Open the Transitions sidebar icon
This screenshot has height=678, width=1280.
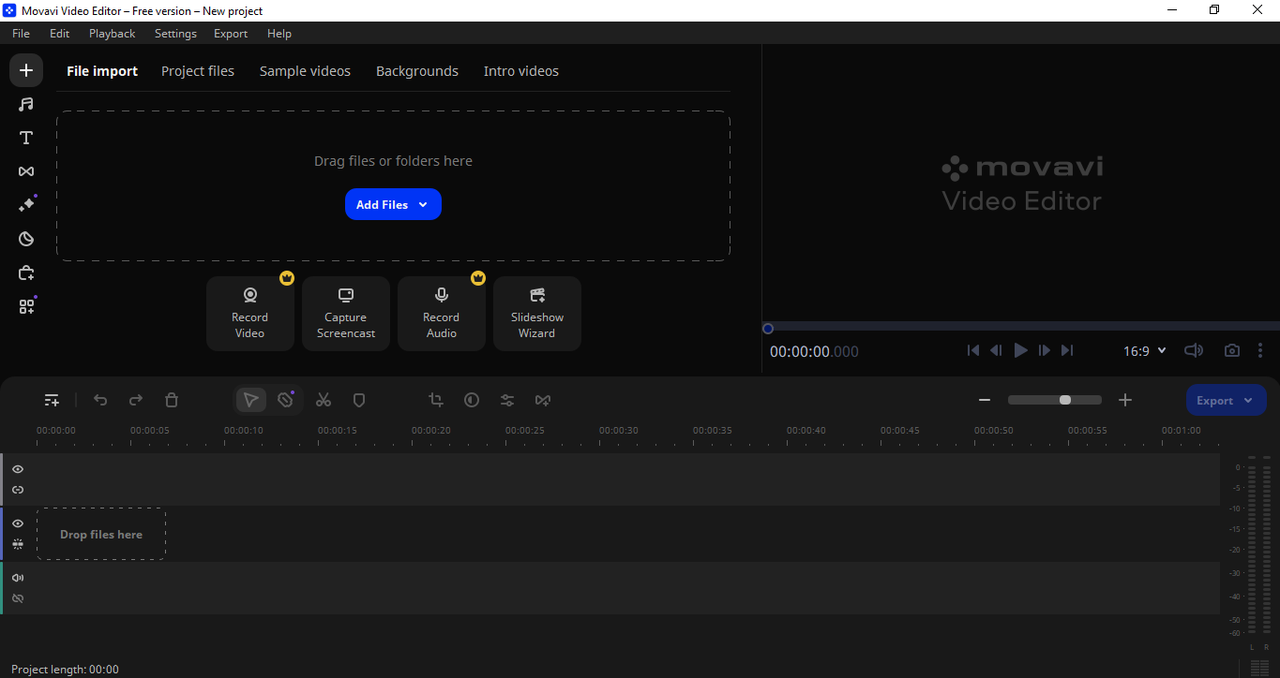[x=26, y=172]
